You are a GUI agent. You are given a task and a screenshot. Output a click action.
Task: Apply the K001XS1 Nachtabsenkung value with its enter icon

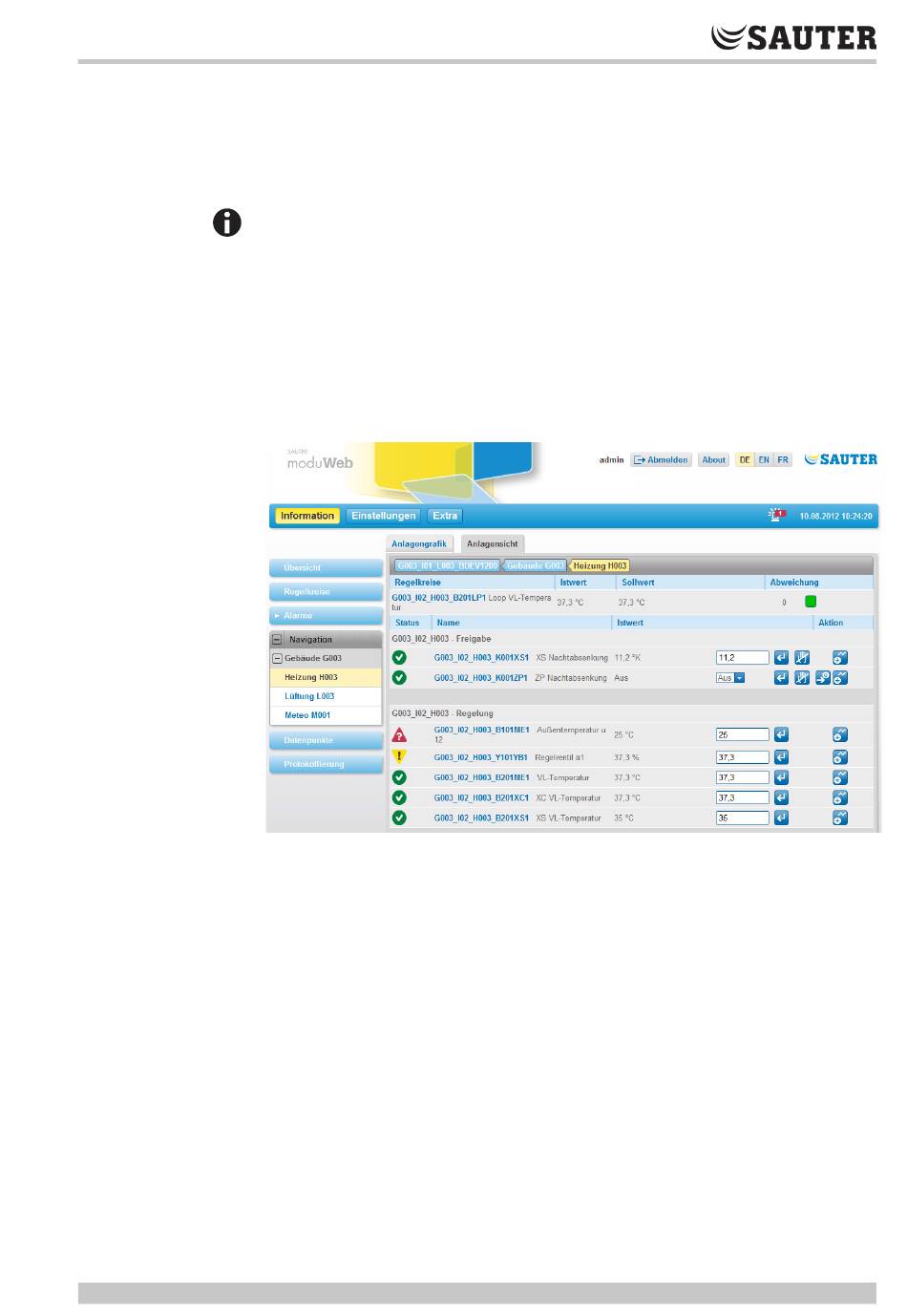pyautogui.click(x=781, y=657)
